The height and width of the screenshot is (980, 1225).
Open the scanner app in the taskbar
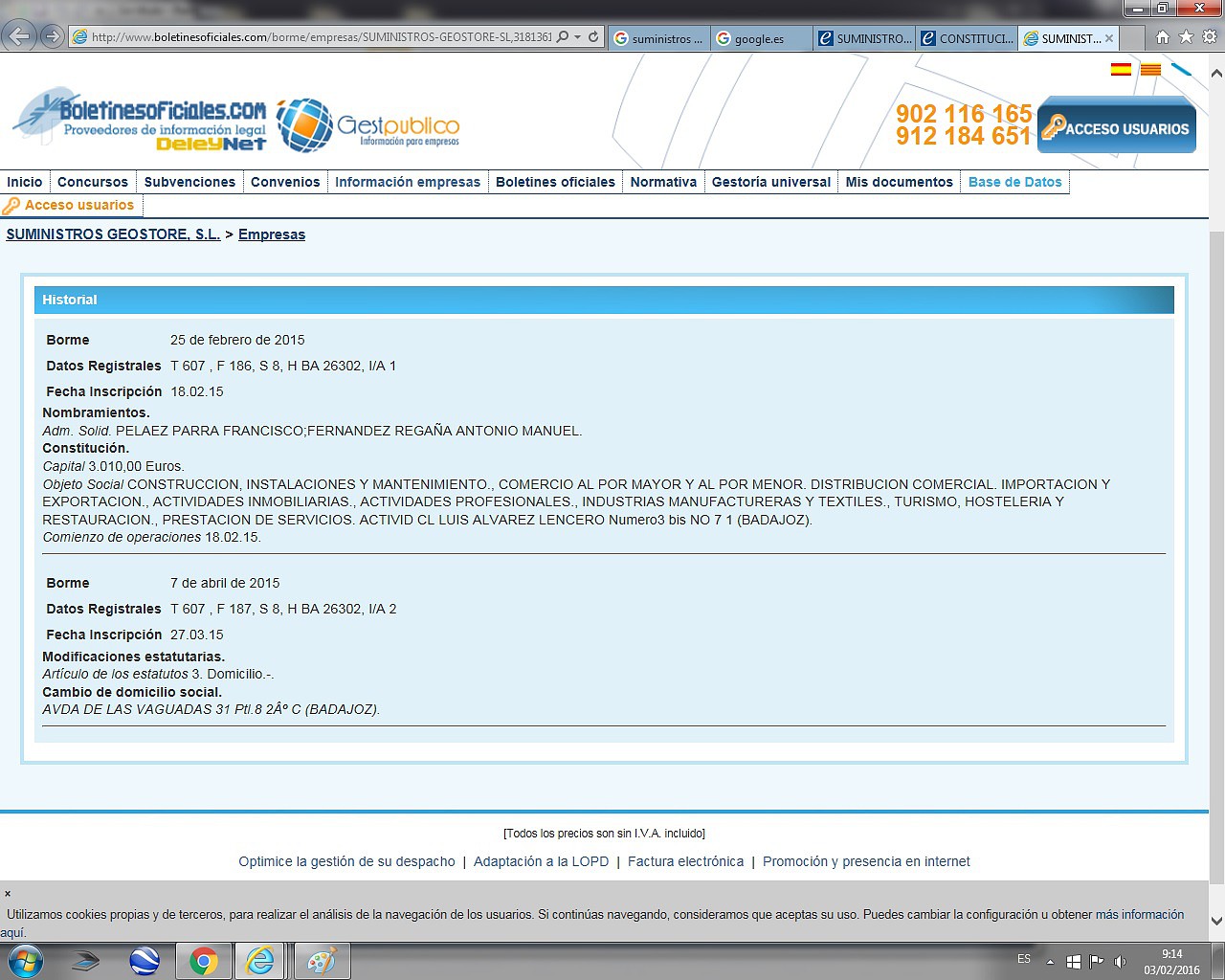87,961
